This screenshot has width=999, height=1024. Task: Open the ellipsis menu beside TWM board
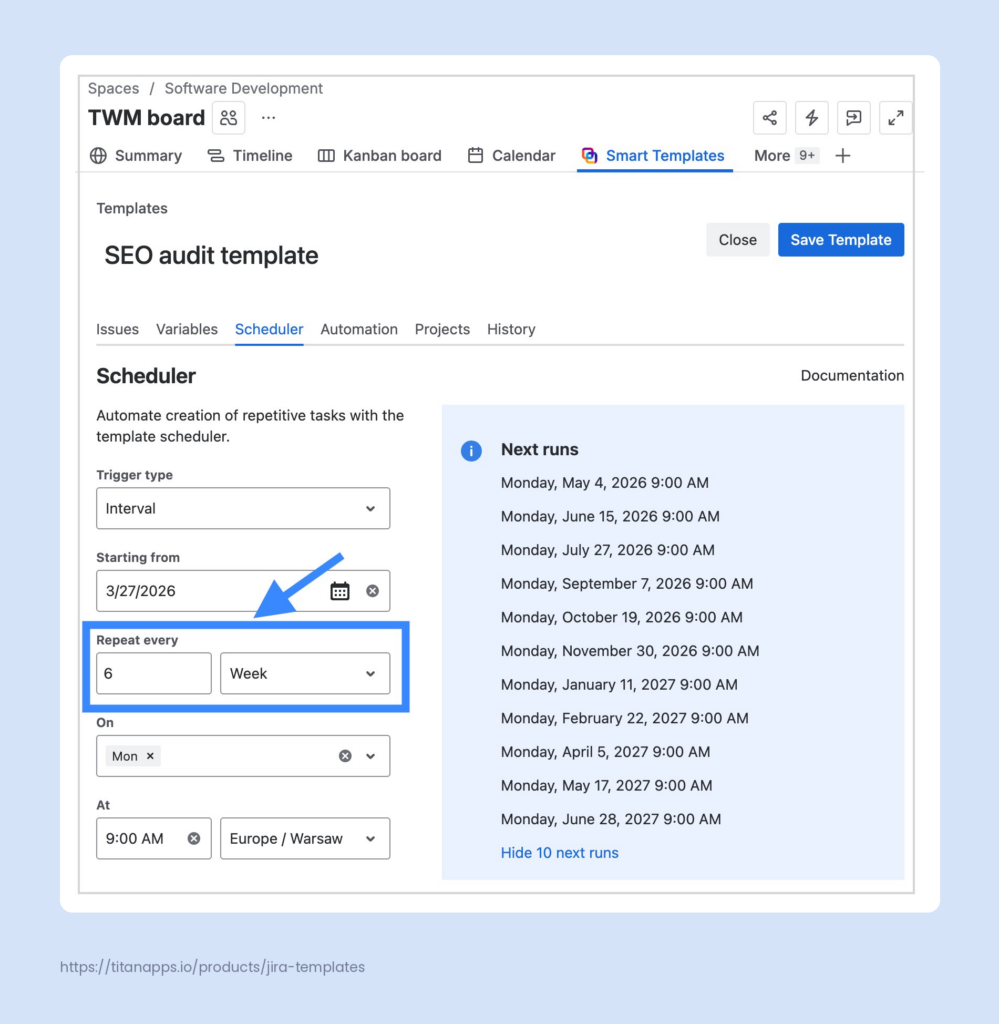pyautogui.click(x=267, y=117)
